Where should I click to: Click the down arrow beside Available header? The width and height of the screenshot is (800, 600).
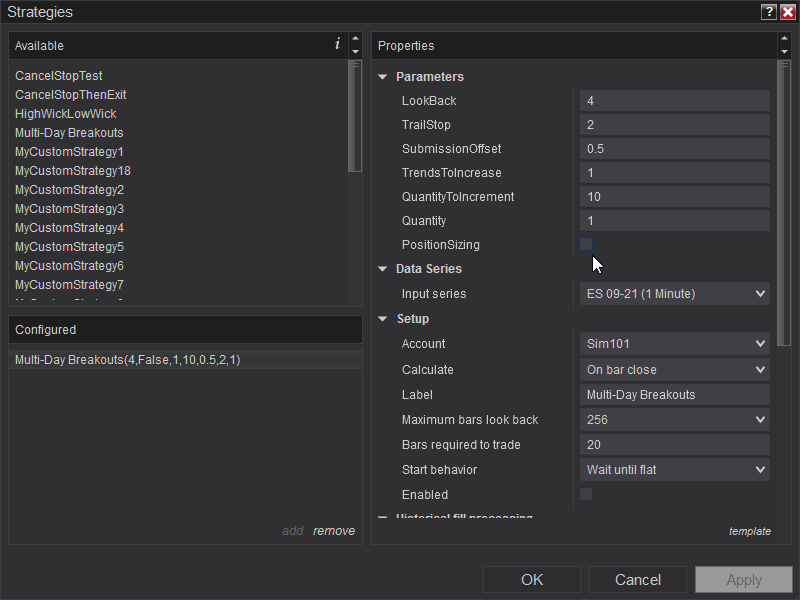tap(356, 52)
